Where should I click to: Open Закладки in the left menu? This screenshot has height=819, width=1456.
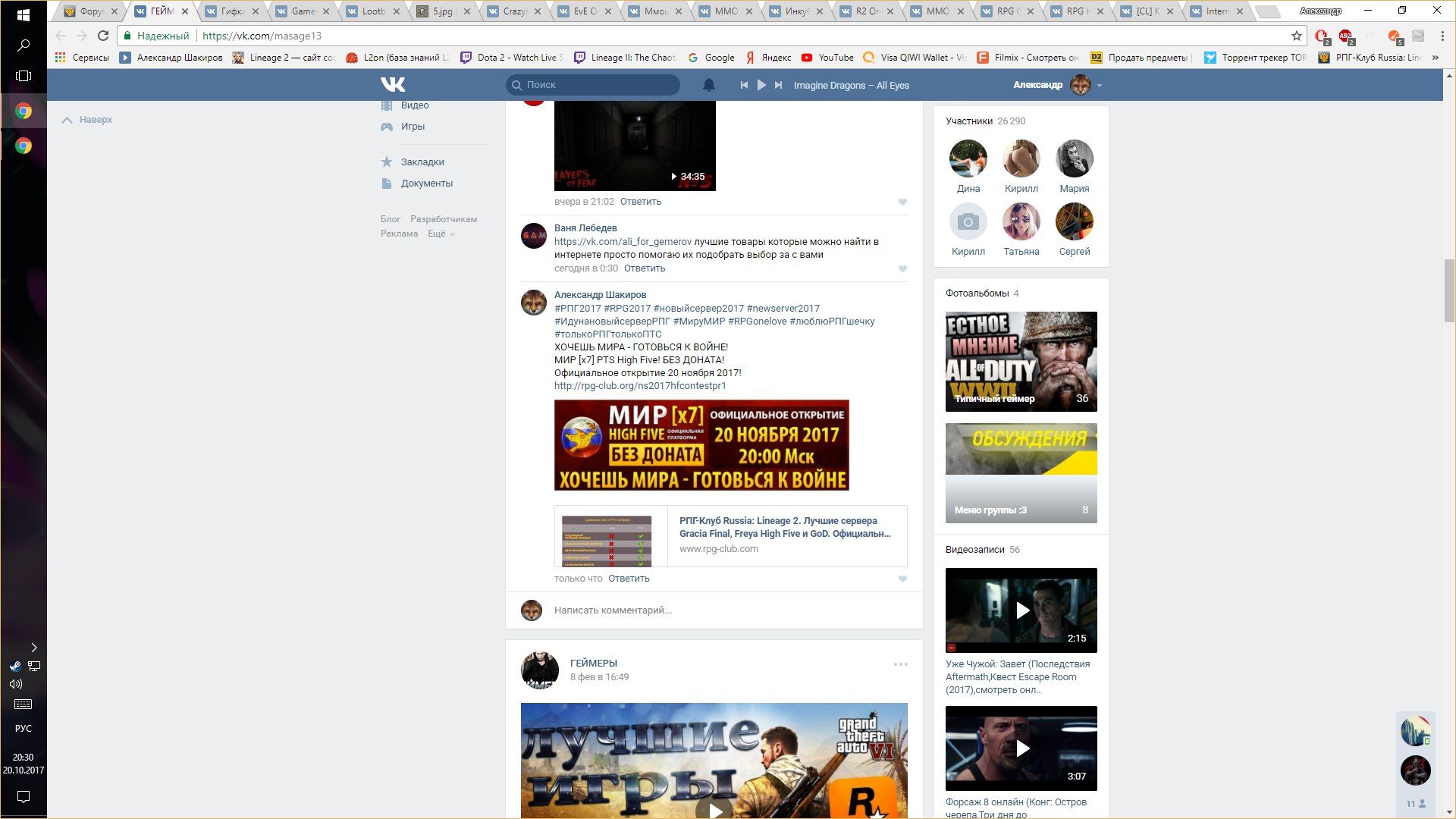tap(422, 162)
